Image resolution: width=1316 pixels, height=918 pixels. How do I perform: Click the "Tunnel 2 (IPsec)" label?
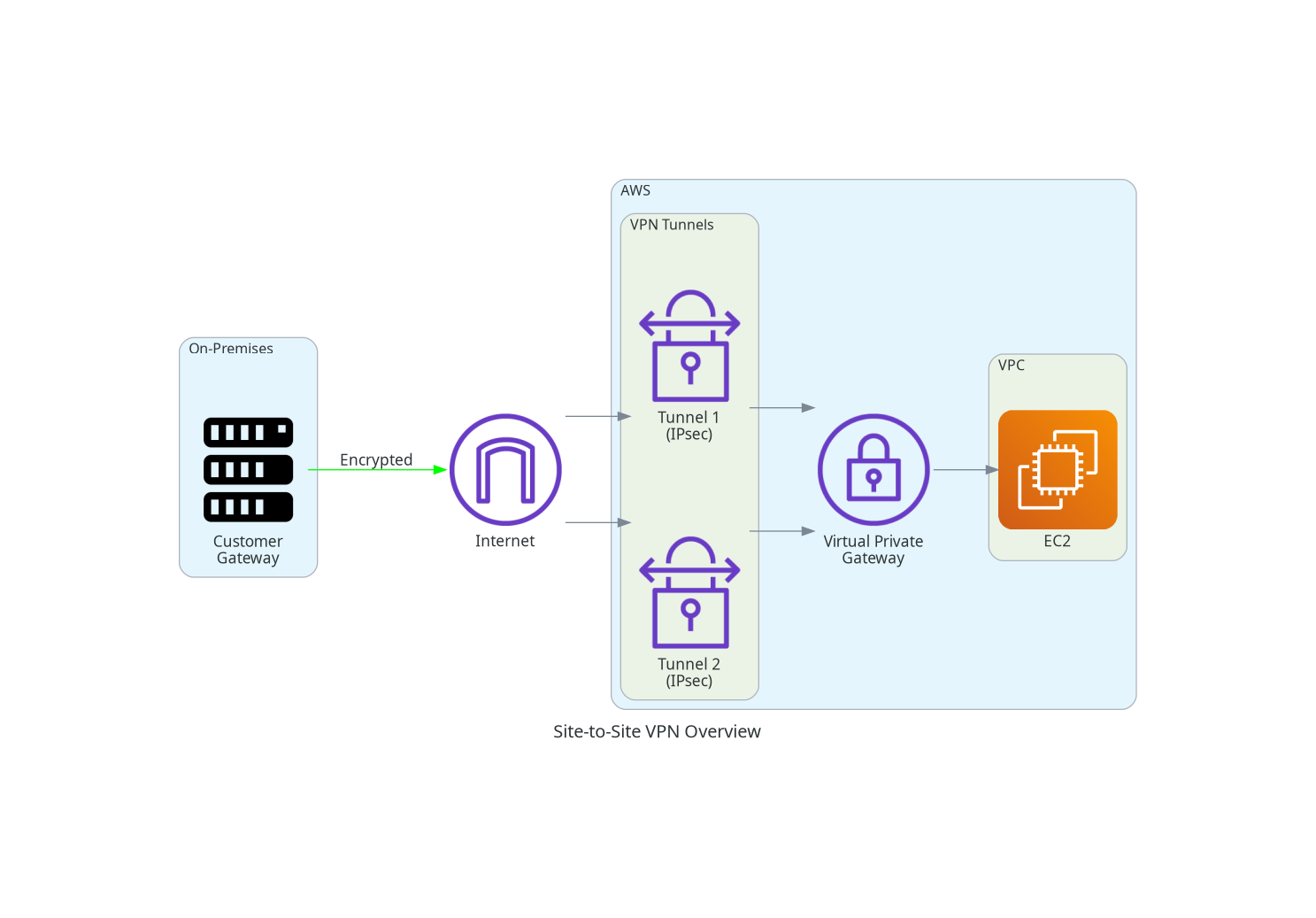click(689, 672)
